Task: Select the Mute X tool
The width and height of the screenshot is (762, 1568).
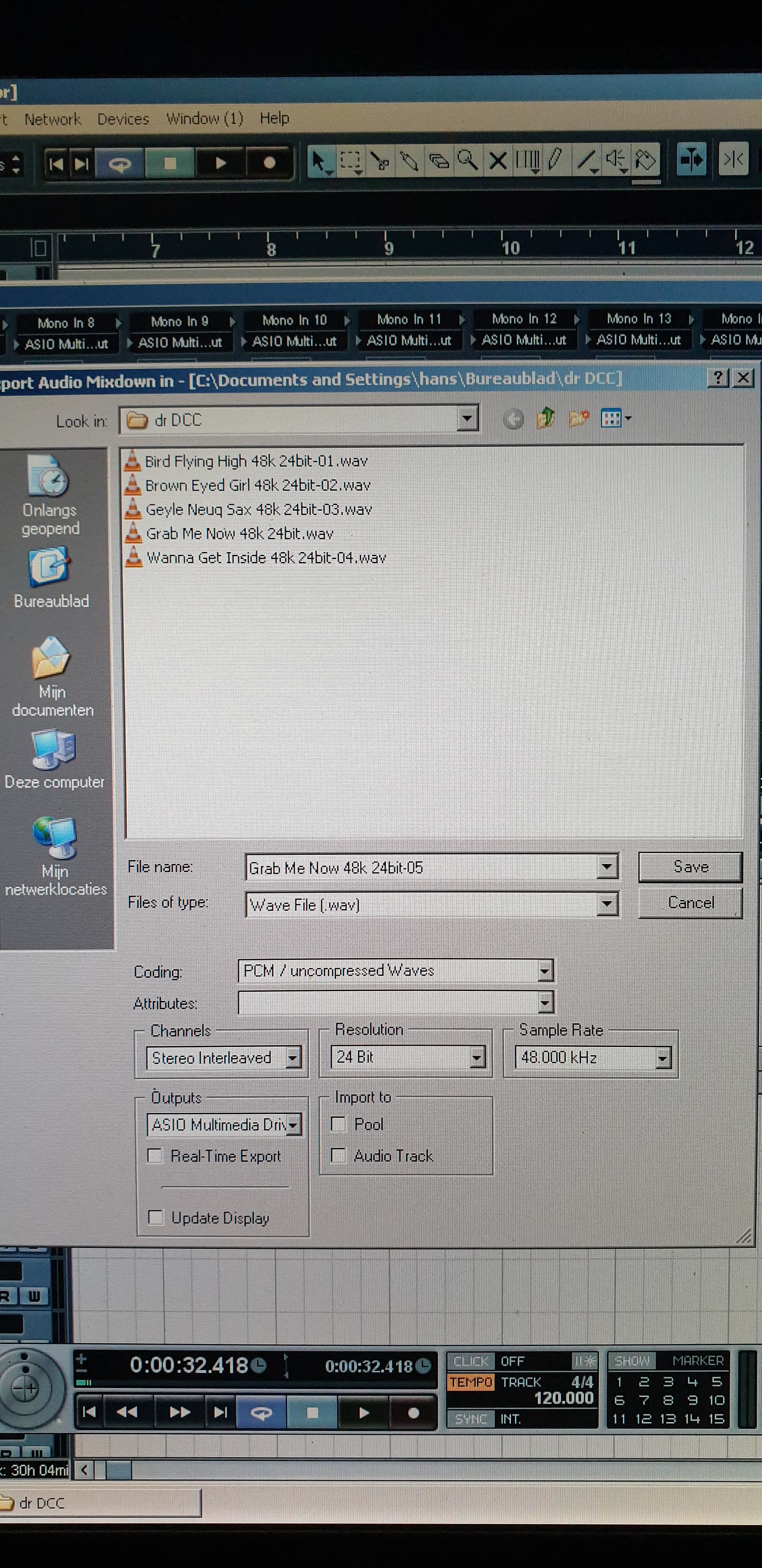Action: pyautogui.click(x=498, y=161)
